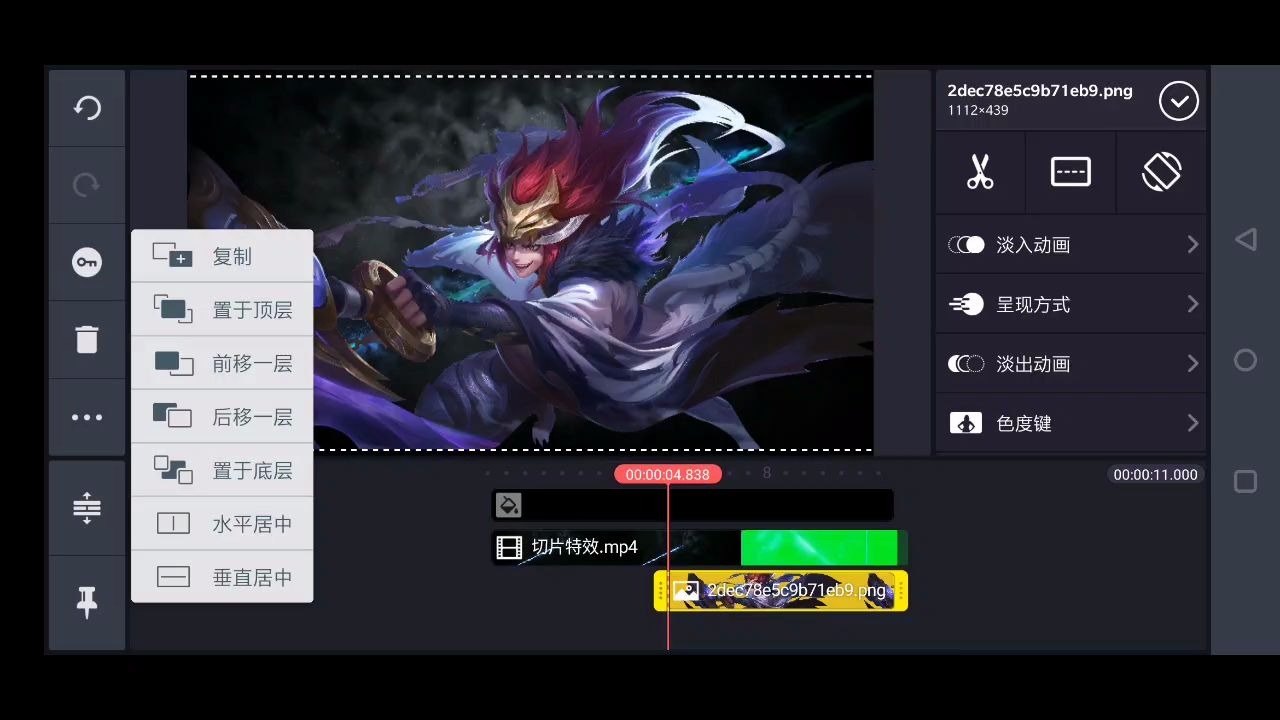Select 复制 duplicate menu item

(x=222, y=257)
